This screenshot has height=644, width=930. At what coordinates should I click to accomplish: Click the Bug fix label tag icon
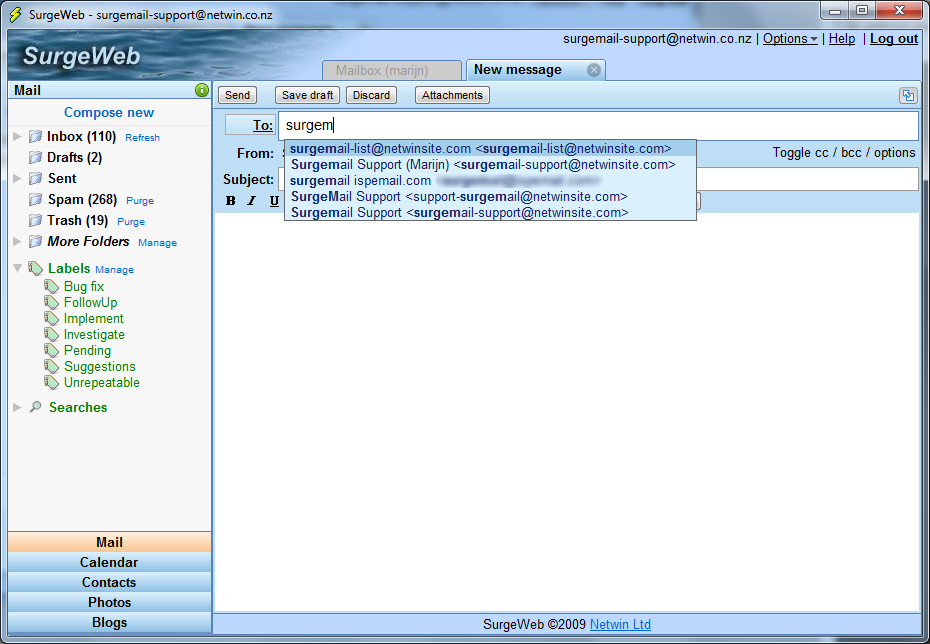click(x=52, y=287)
